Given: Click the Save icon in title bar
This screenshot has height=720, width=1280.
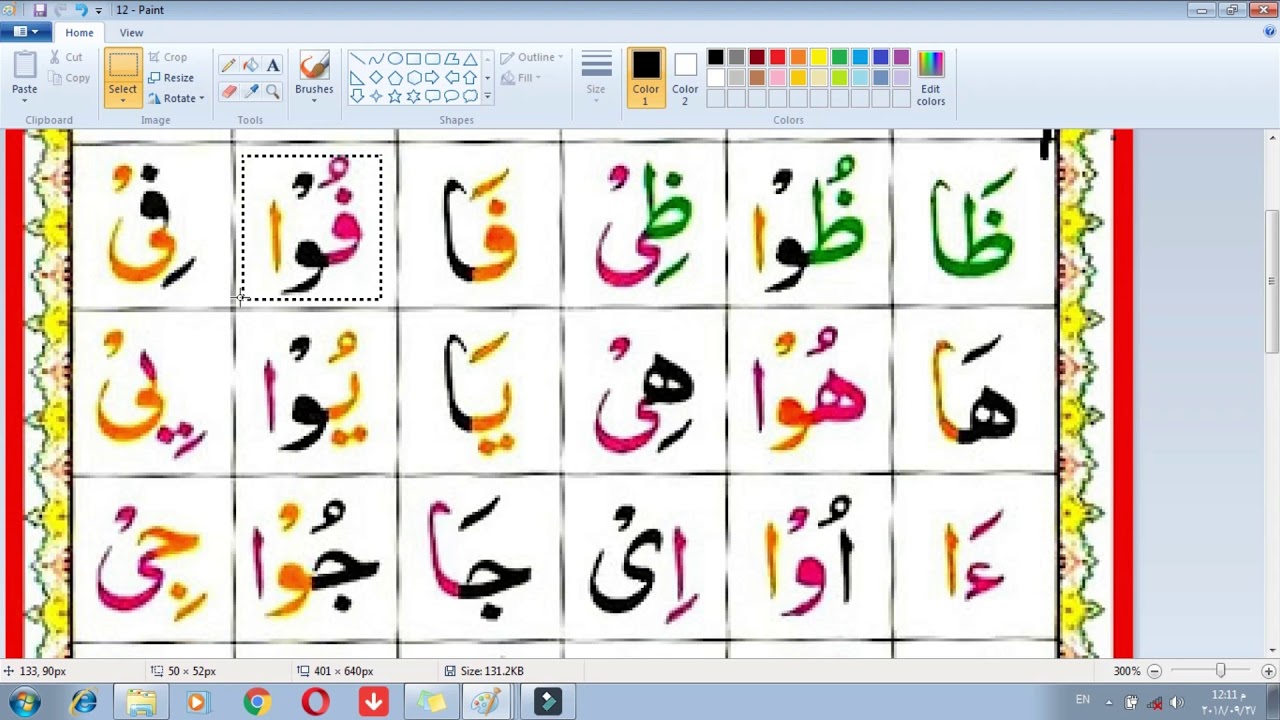Looking at the screenshot, I should point(40,10).
